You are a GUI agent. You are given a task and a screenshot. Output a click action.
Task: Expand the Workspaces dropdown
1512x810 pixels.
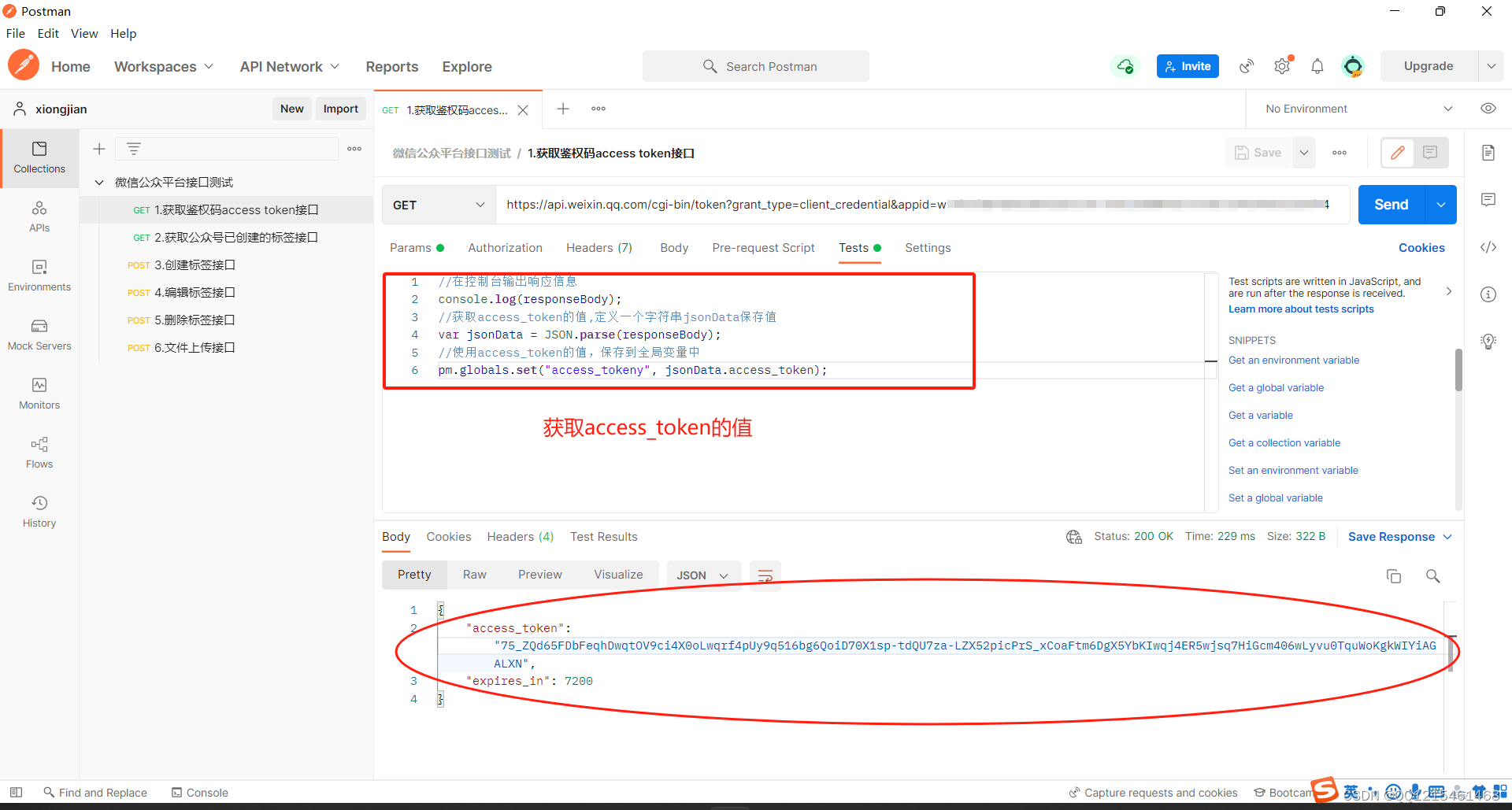point(164,67)
